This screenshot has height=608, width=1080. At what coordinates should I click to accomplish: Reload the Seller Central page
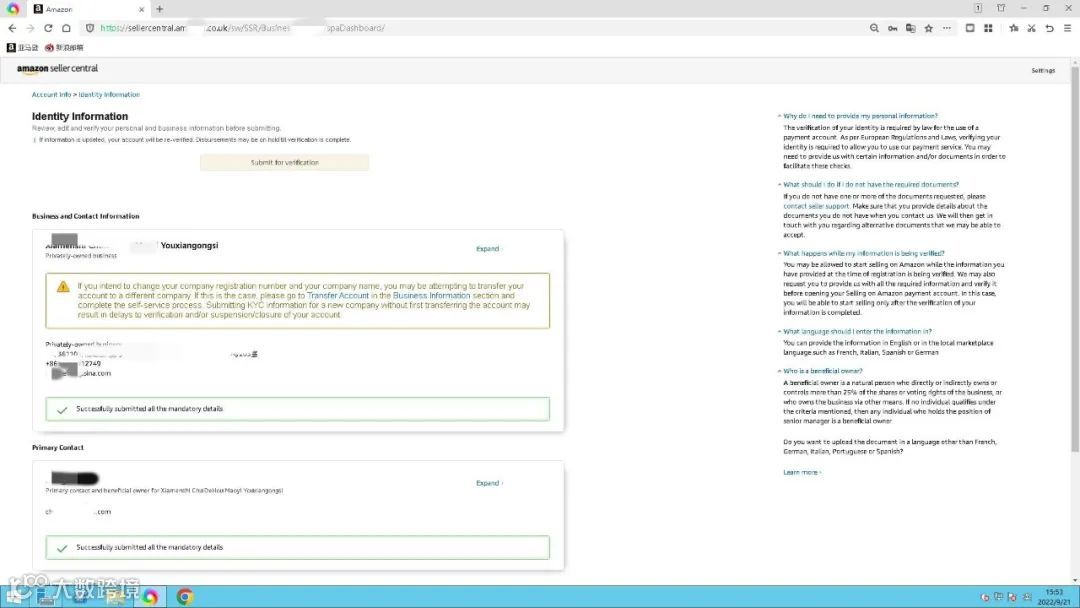tap(48, 28)
